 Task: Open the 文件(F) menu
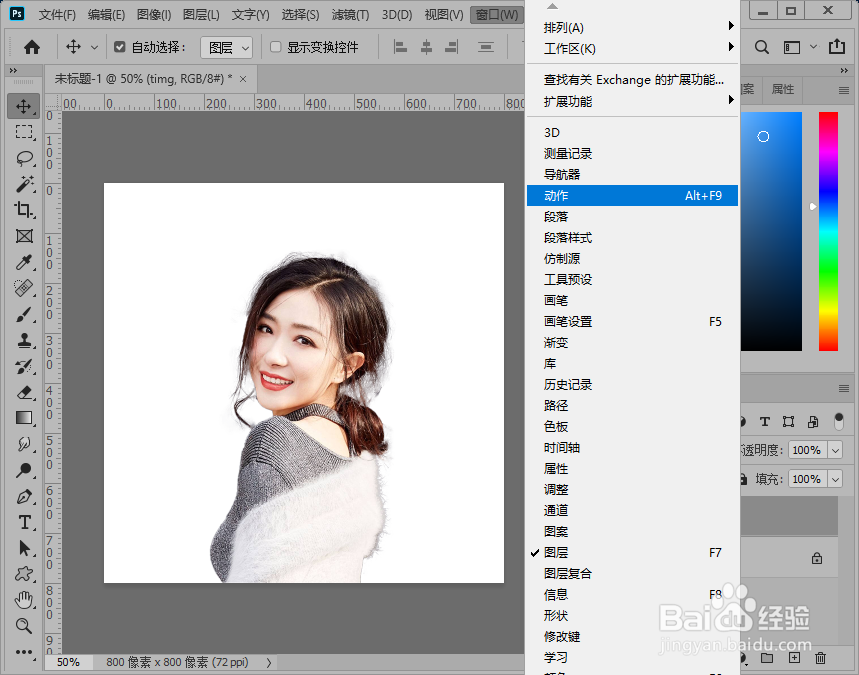(x=57, y=15)
